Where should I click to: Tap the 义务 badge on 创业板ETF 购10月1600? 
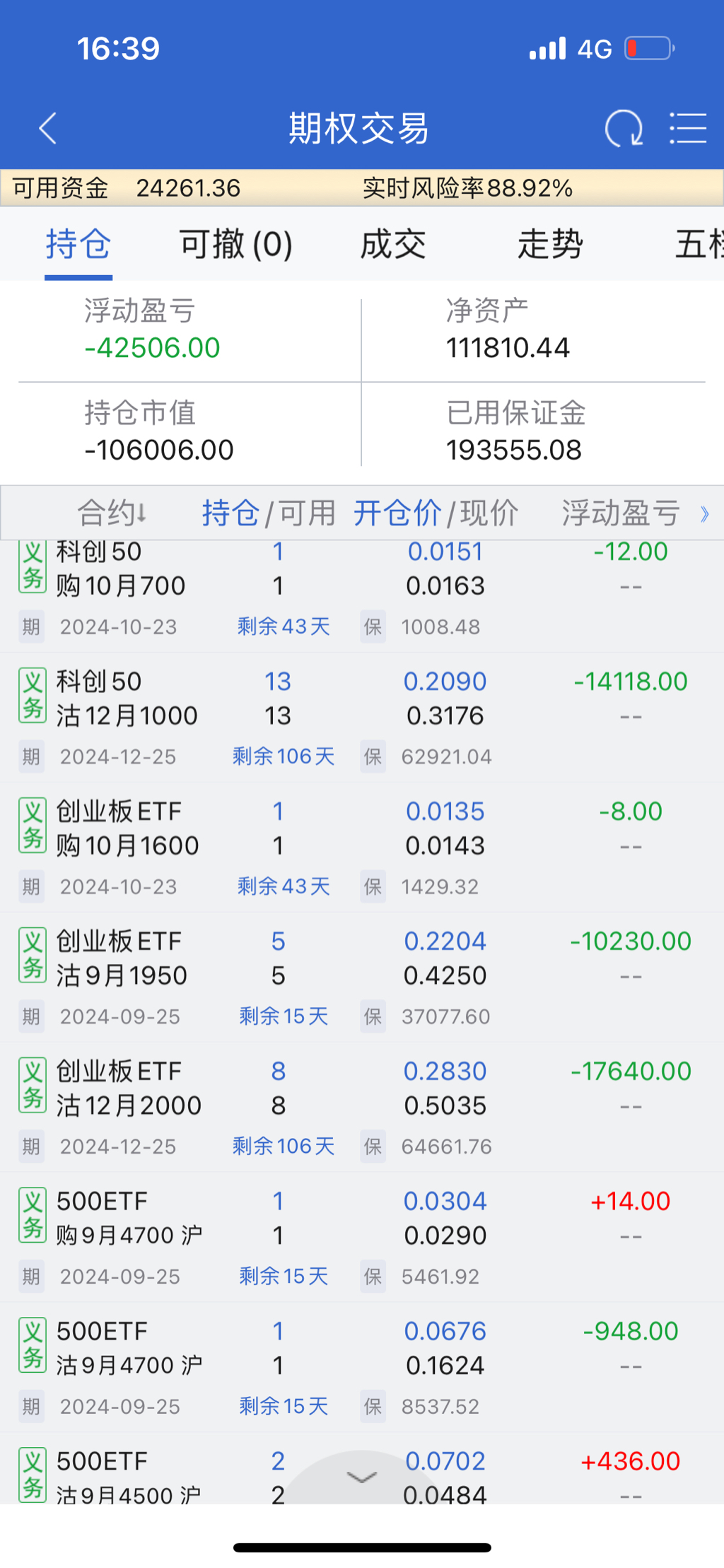click(33, 826)
